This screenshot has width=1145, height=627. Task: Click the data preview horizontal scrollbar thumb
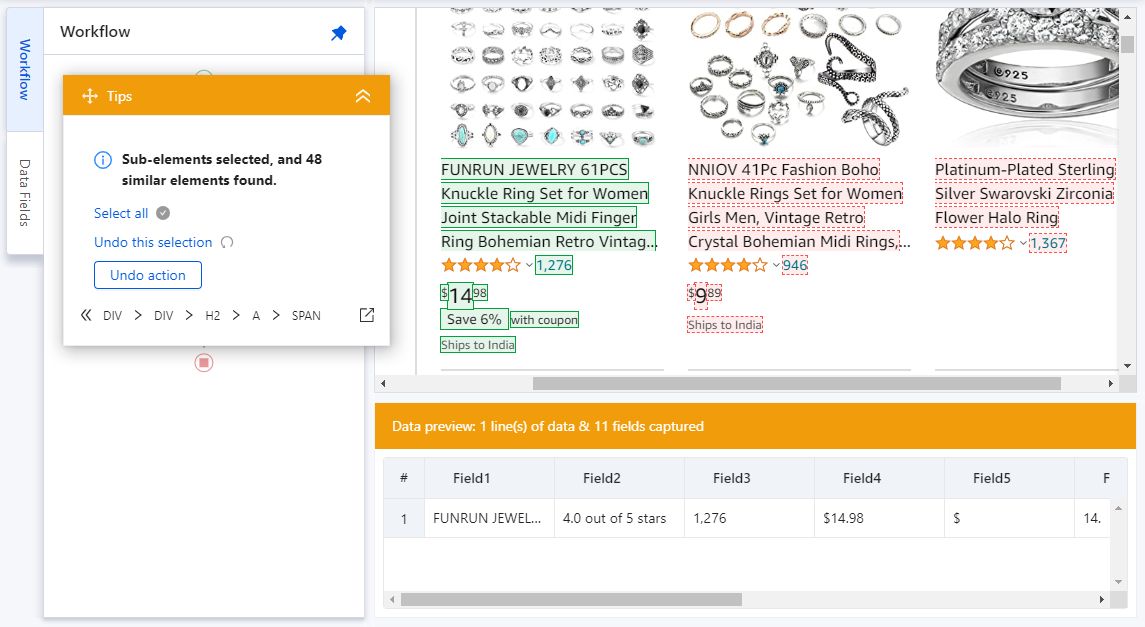pos(571,599)
